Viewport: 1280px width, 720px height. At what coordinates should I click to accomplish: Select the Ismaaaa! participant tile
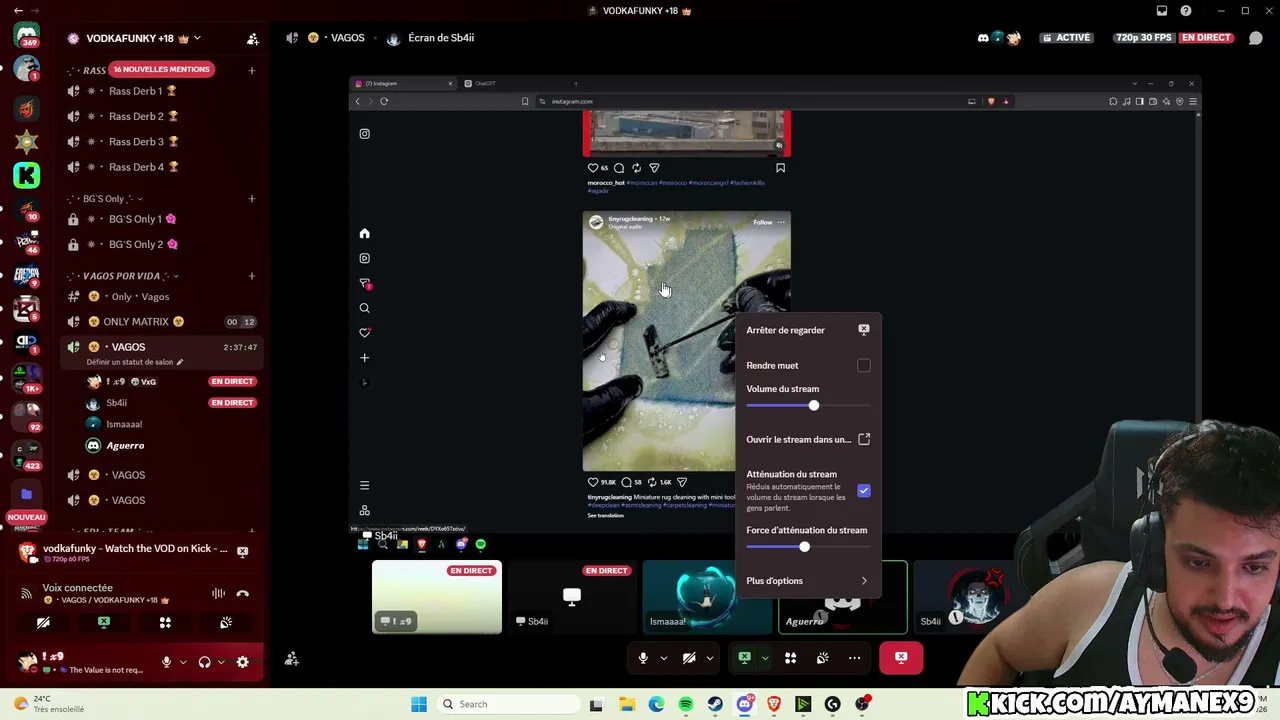[708, 597]
